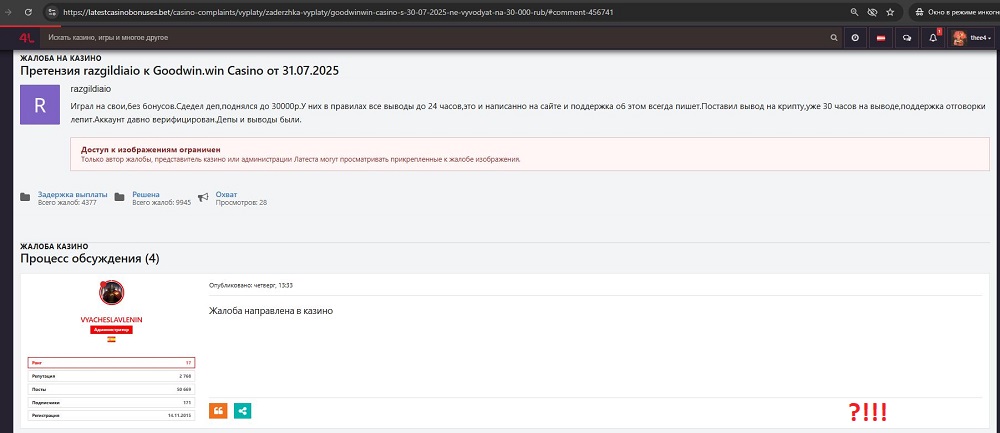Screen dimensions: 1000x433
Task: Open the browser tab list dropdown arrow
Action: click(x=9, y=12)
